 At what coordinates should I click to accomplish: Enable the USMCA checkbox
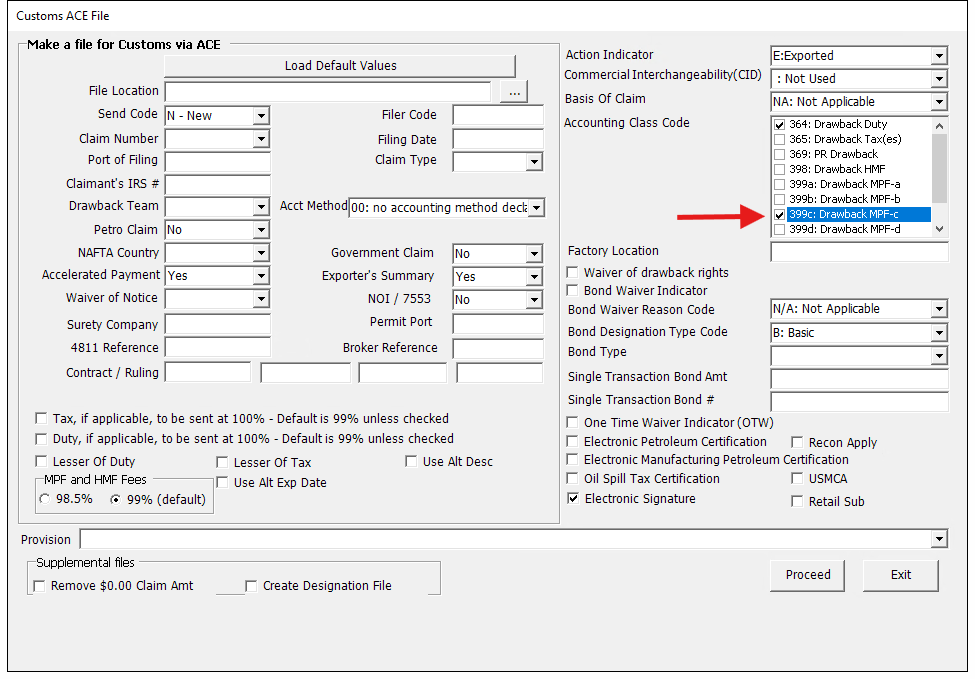click(797, 478)
